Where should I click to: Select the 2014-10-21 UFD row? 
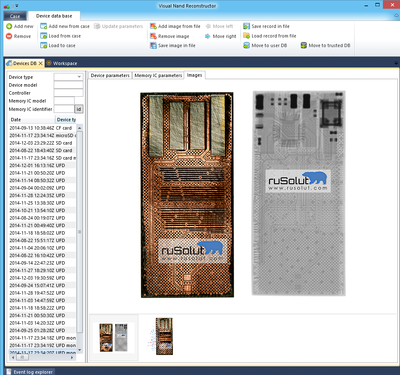coord(43,210)
